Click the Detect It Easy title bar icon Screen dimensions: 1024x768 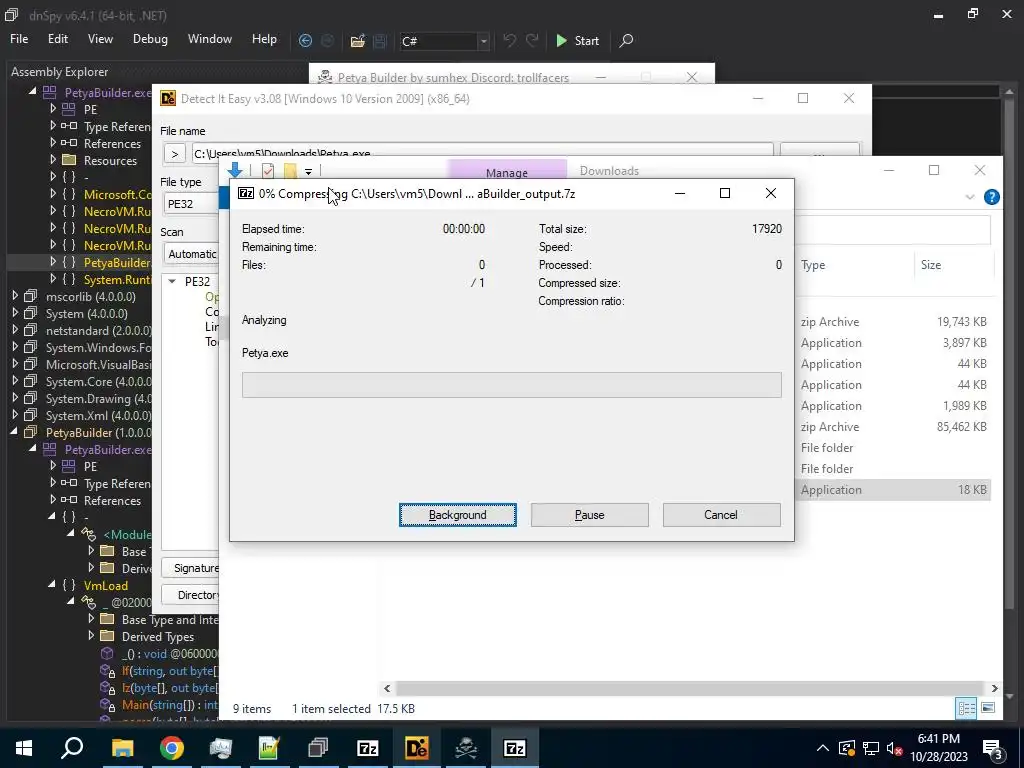coord(168,99)
